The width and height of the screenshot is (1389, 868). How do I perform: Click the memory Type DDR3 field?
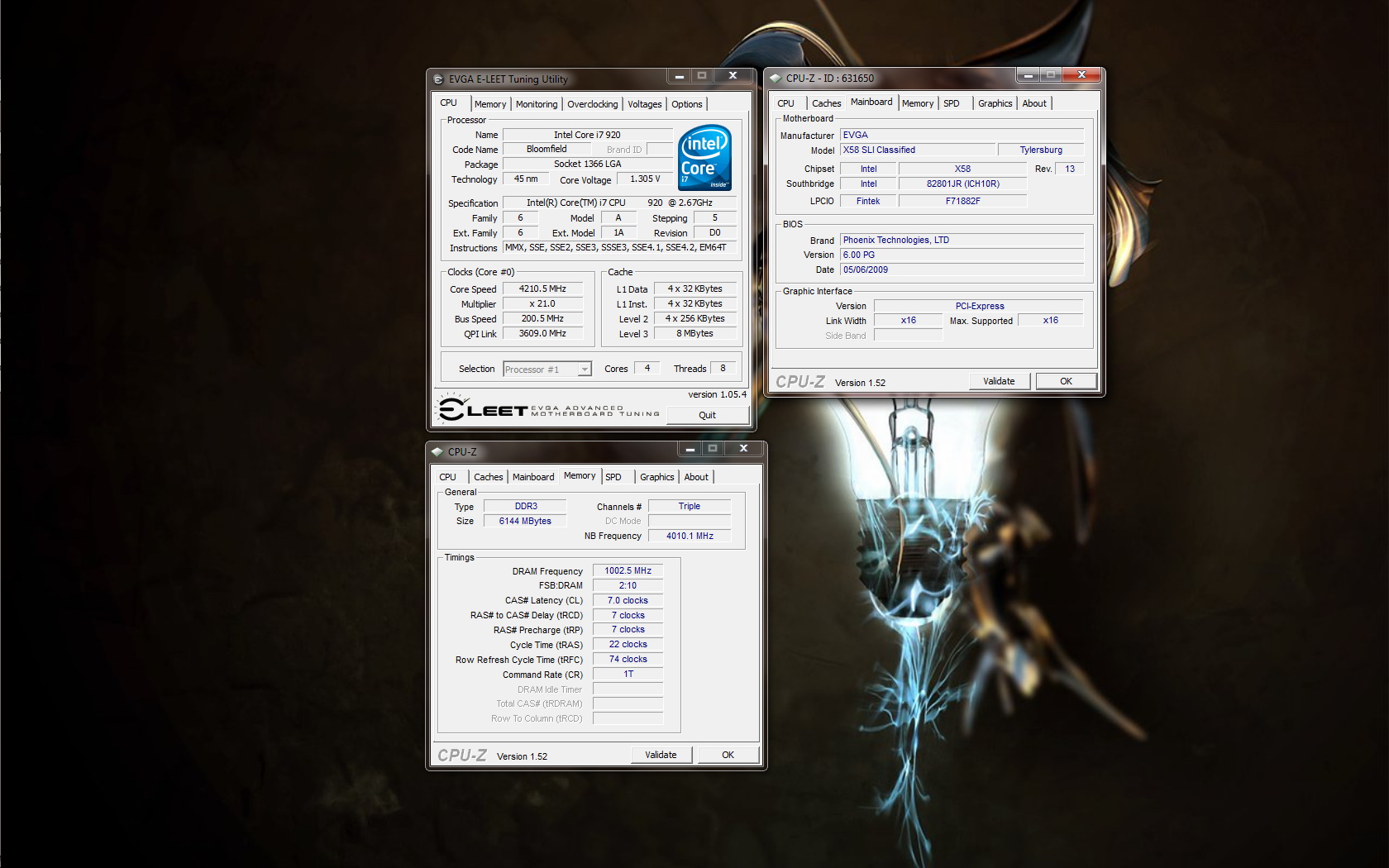pos(525,507)
